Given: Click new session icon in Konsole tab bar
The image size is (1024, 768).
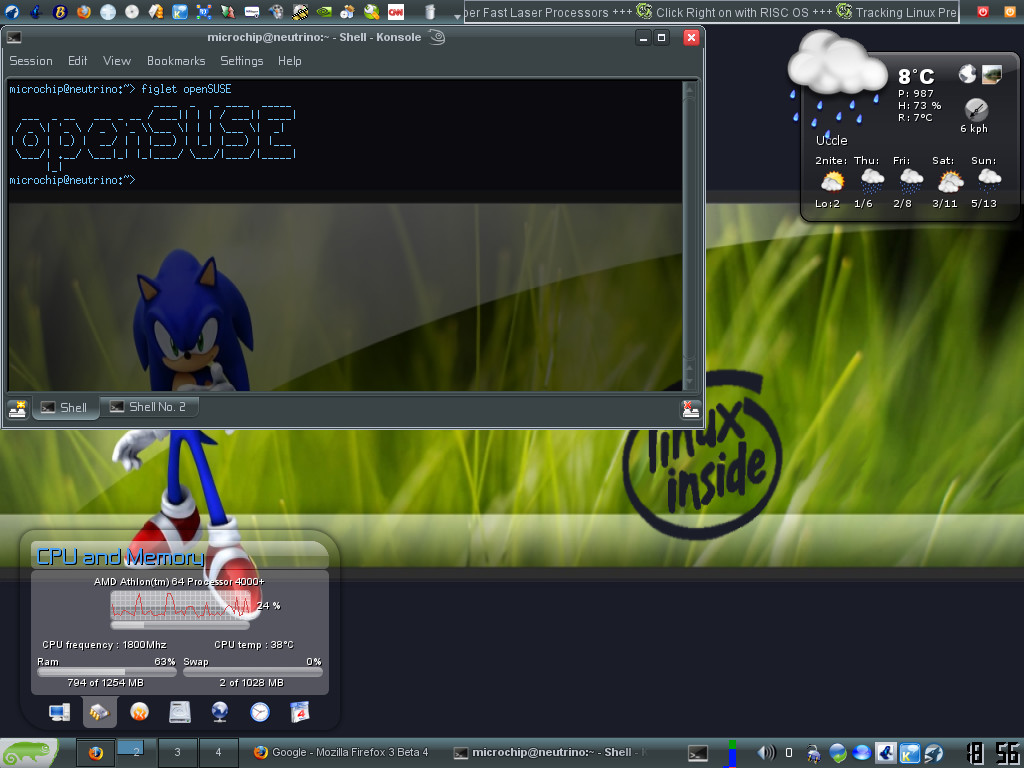Looking at the screenshot, I should tap(18, 409).
